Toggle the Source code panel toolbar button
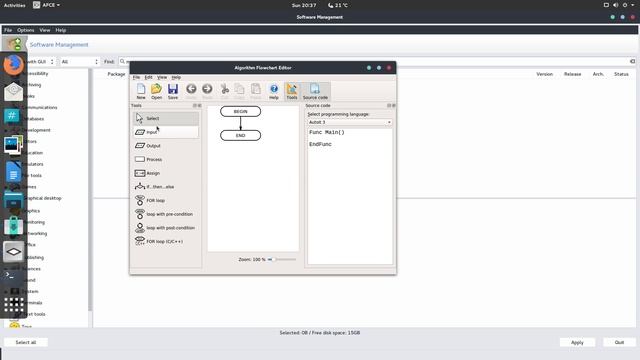The height and width of the screenshot is (360, 640). [315, 91]
